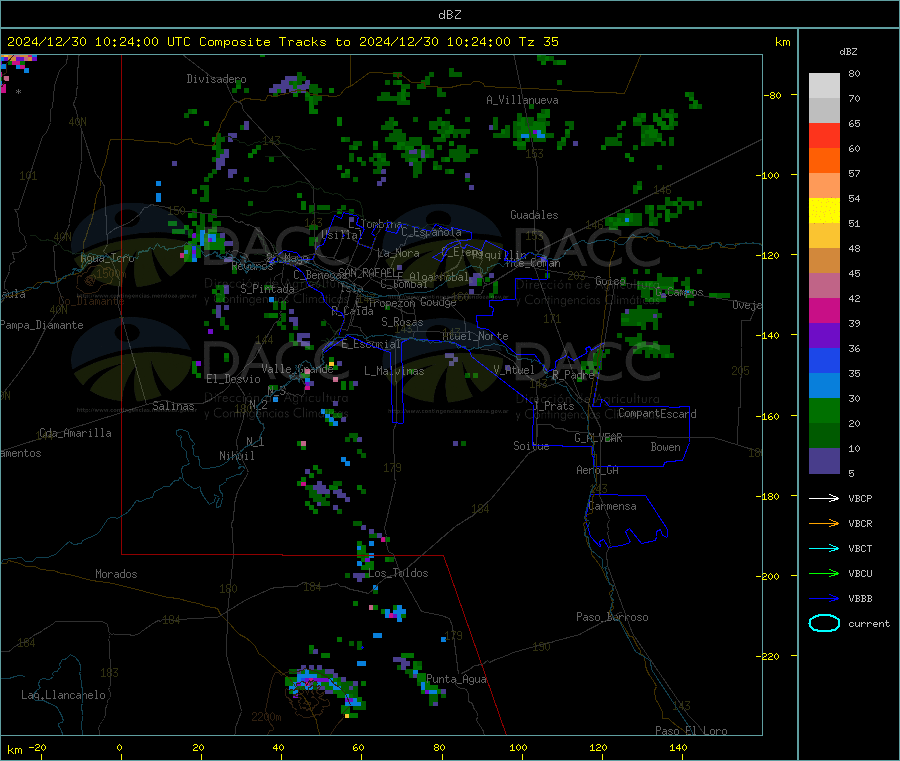Click the Paso_El_Loro location label

click(x=692, y=731)
